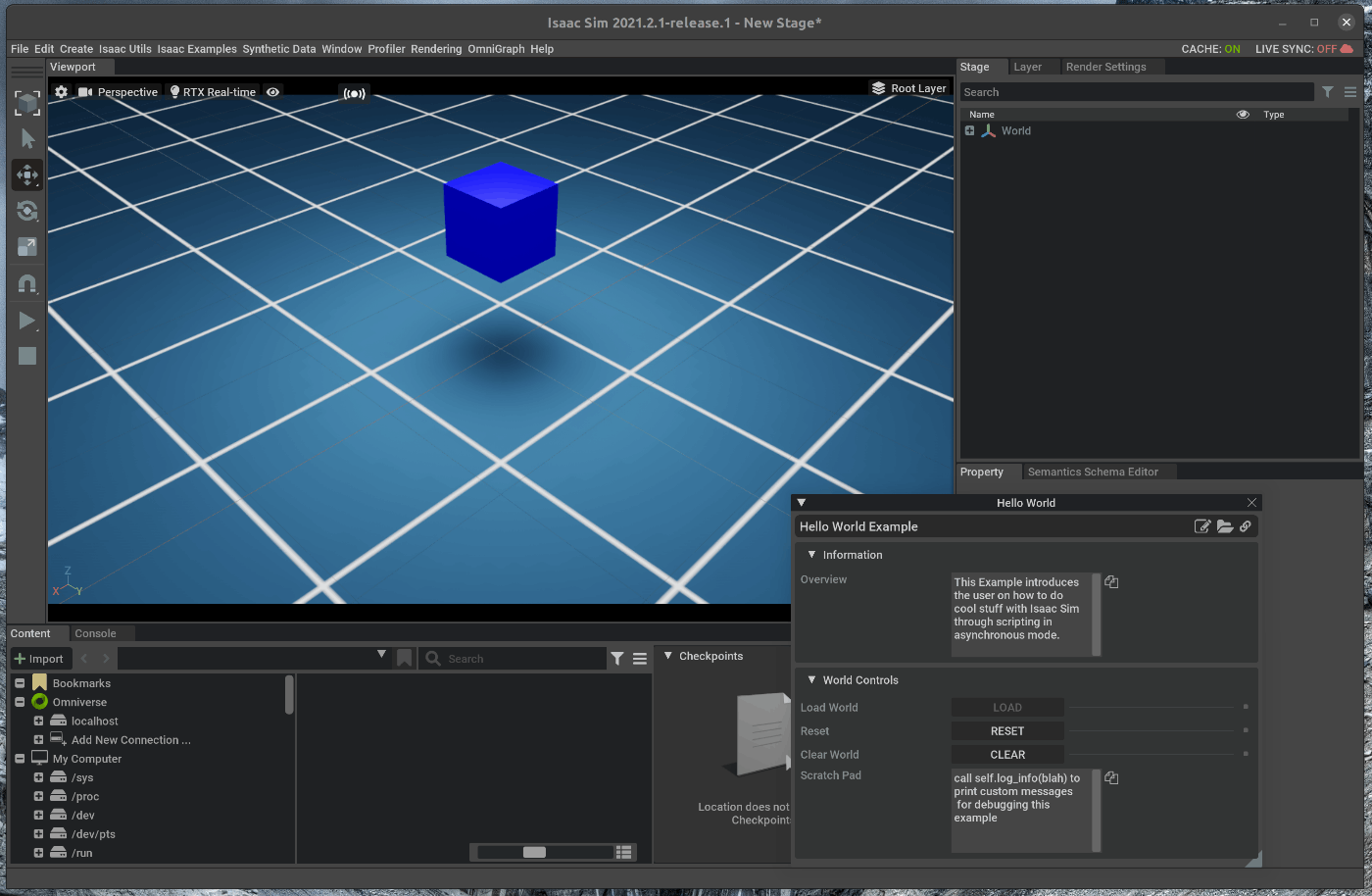Viewport: 1372px width, 896px height.
Task: Switch to the Render Settings tab
Action: pyautogui.click(x=1105, y=67)
